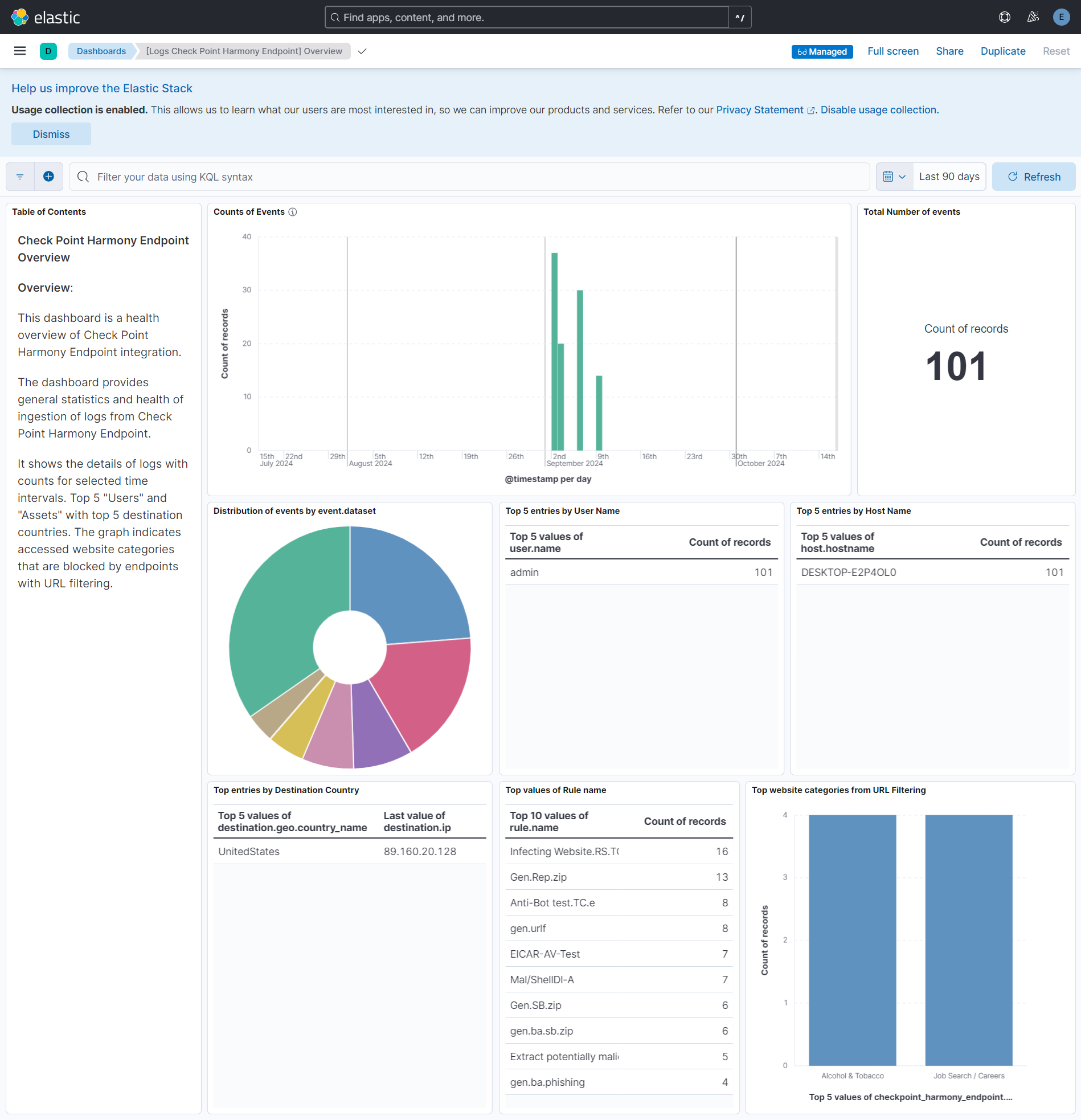Image resolution: width=1081 pixels, height=1120 pixels.
Task: Dismiss the usage collection notice
Action: (51, 134)
